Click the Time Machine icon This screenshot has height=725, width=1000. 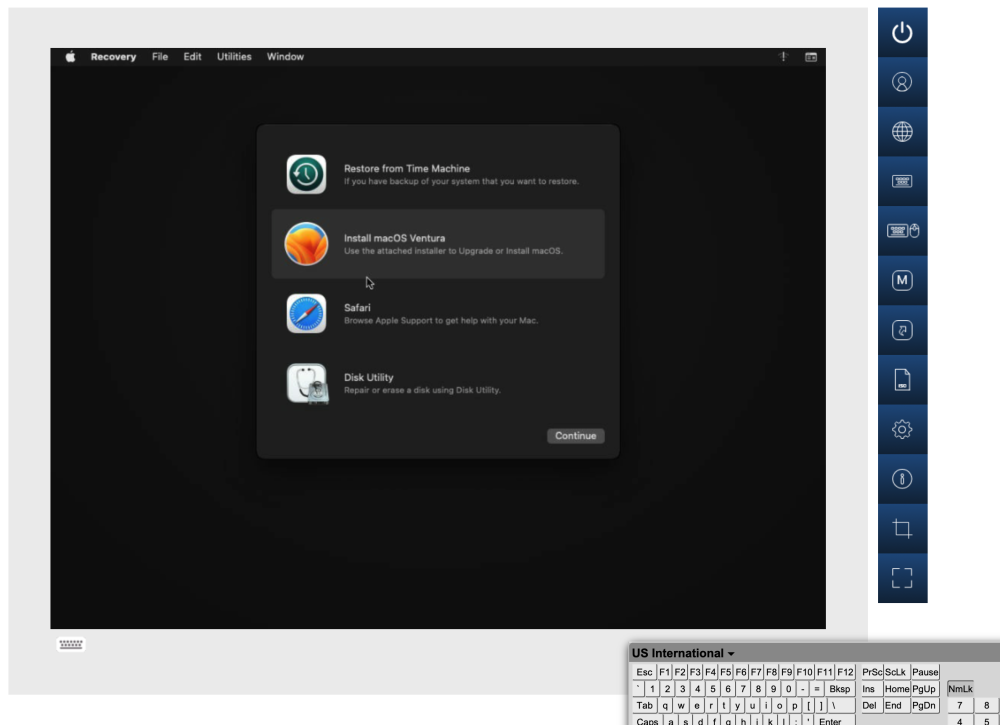click(x=306, y=174)
